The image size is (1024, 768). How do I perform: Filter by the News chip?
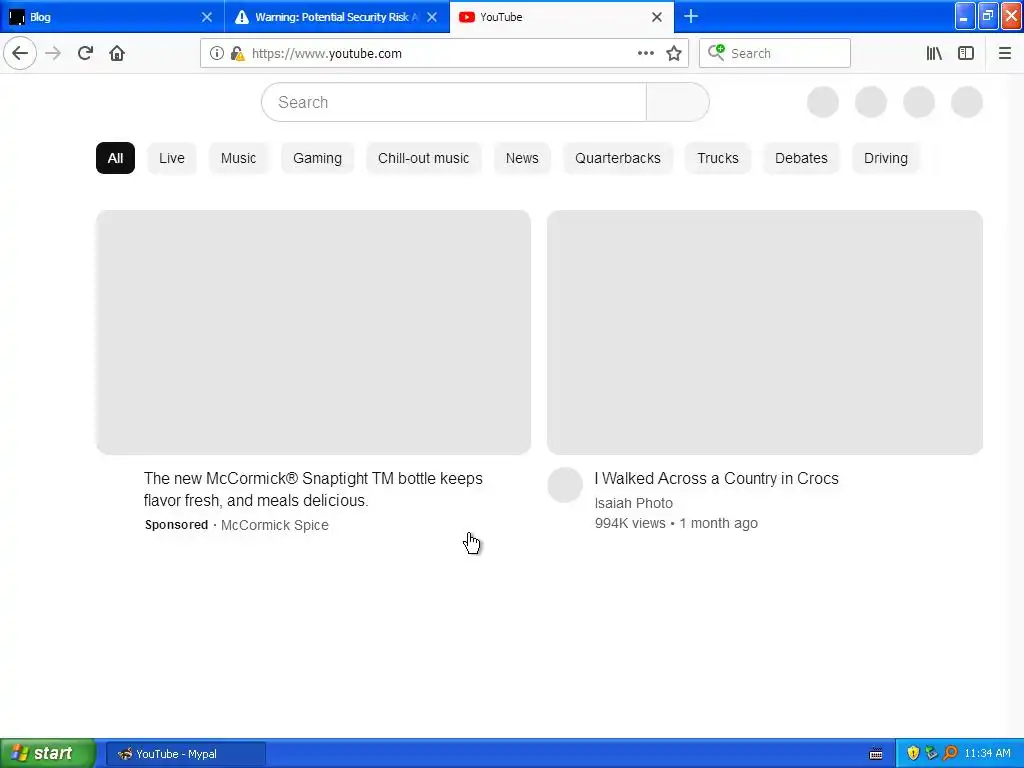(522, 158)
